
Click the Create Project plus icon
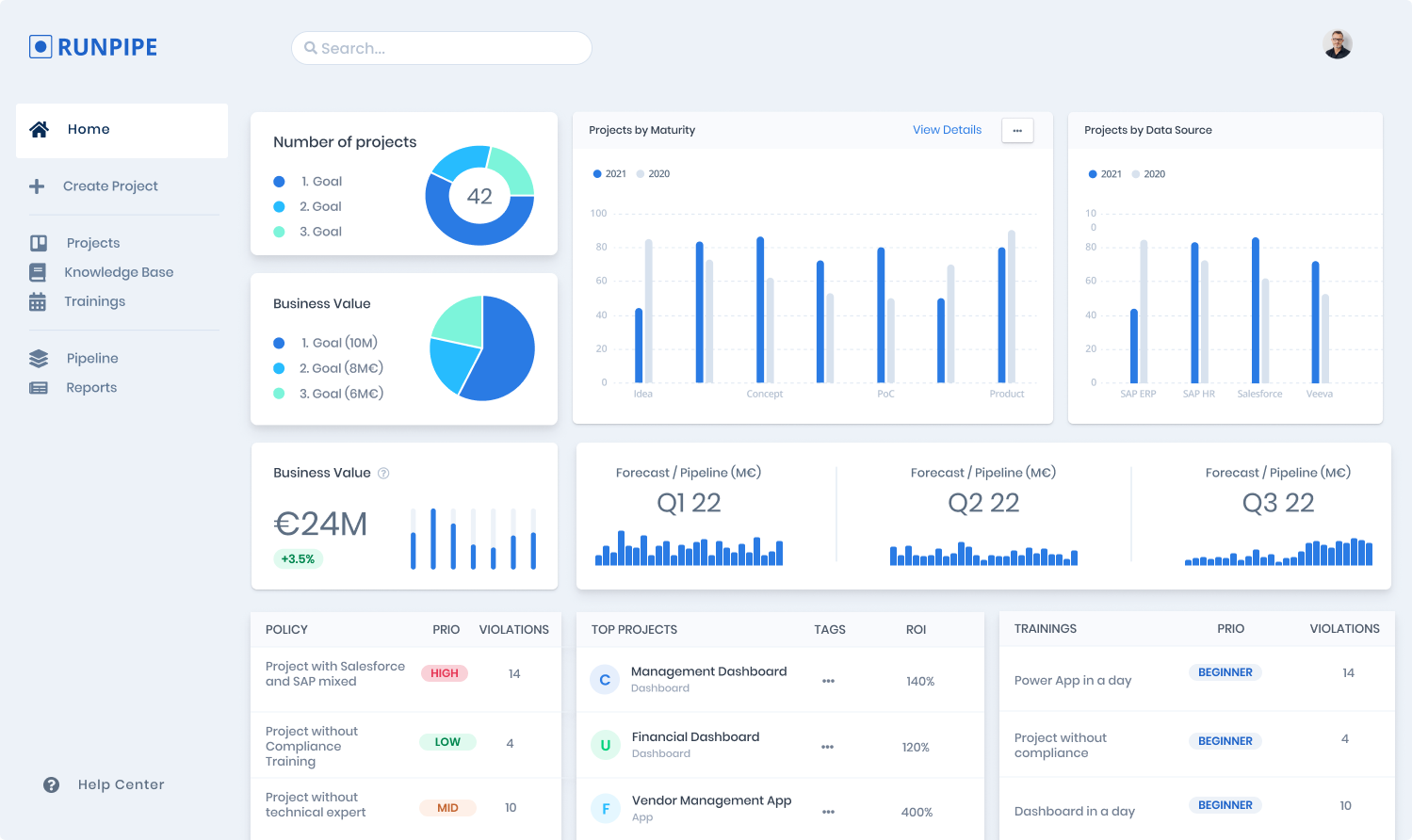click(x=38, y=186)
